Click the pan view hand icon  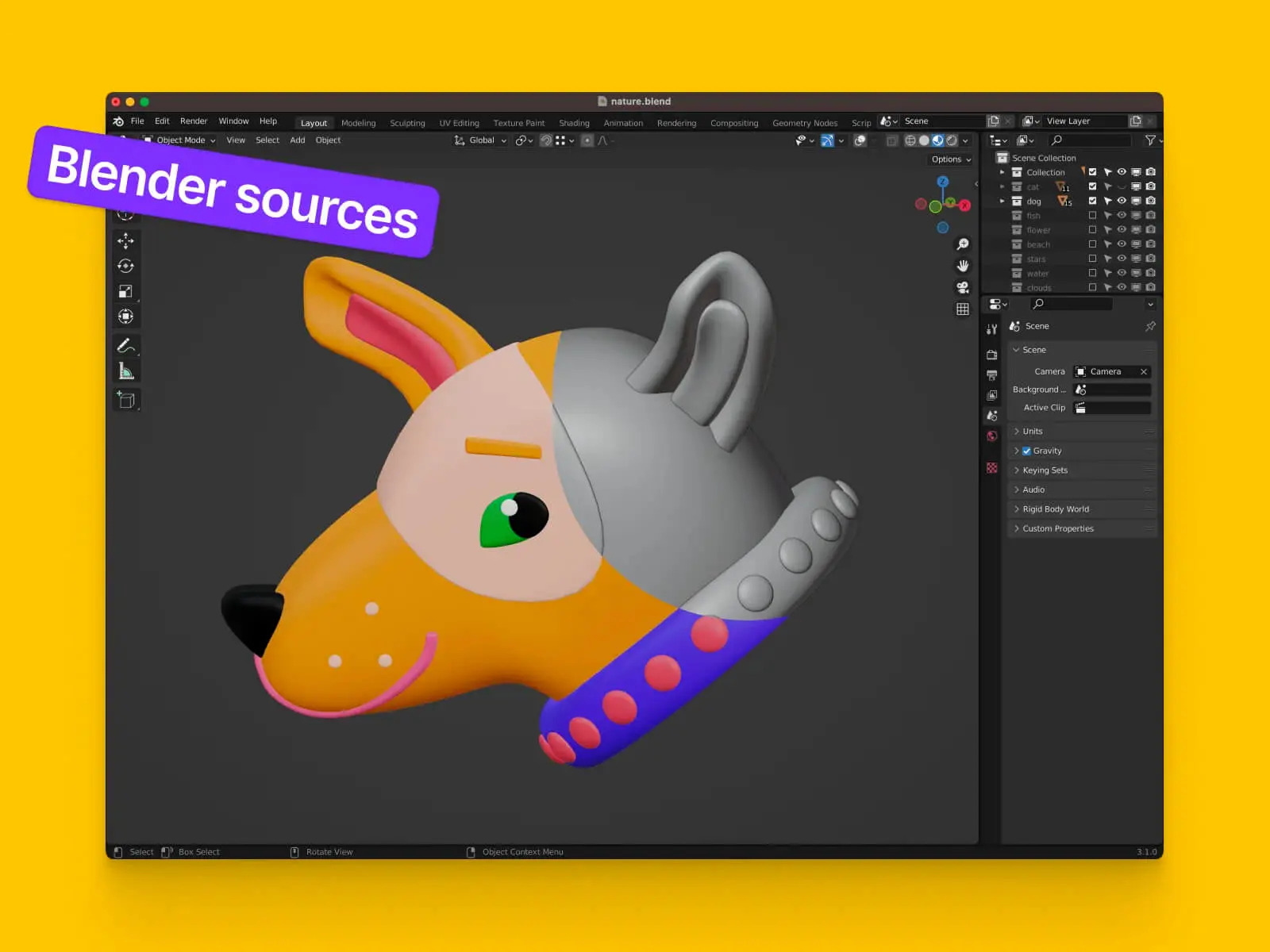963,266
